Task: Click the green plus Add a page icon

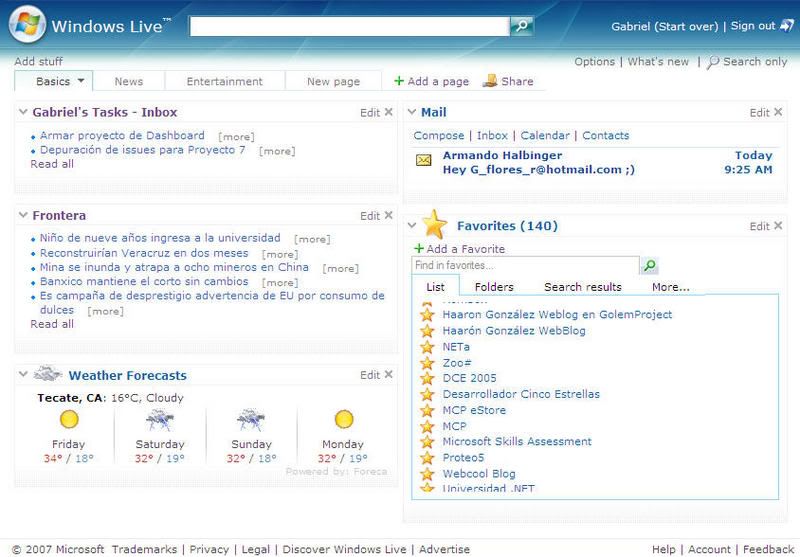Action: tap(399, 82)
